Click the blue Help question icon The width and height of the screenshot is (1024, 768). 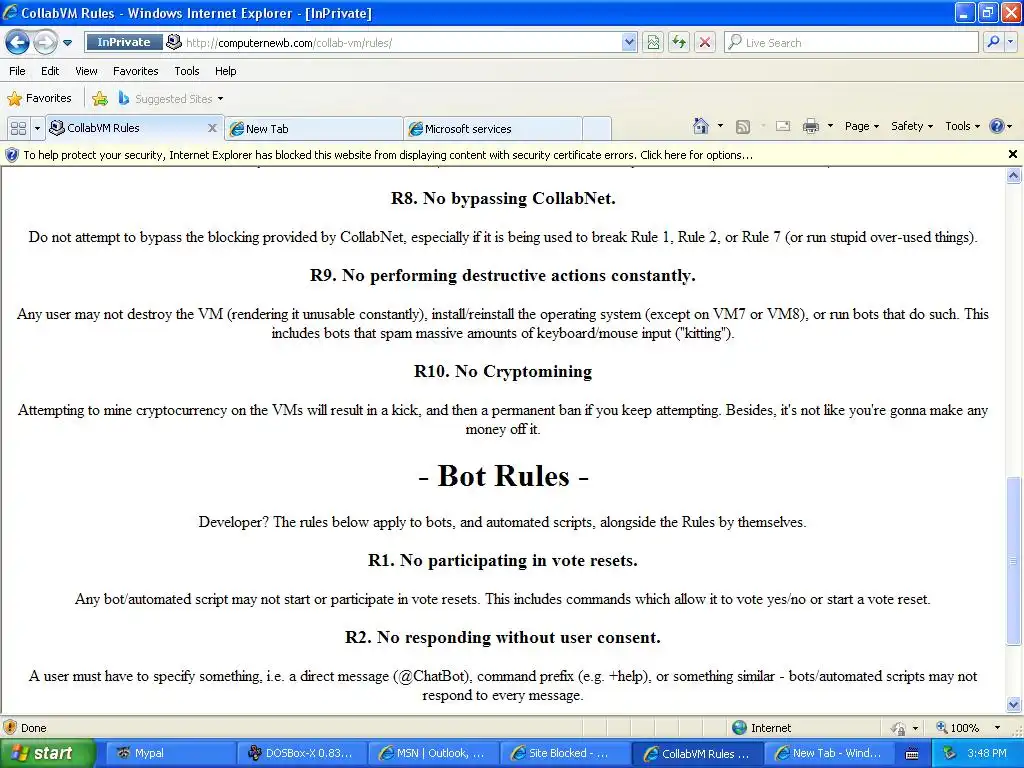pos(997,126)
